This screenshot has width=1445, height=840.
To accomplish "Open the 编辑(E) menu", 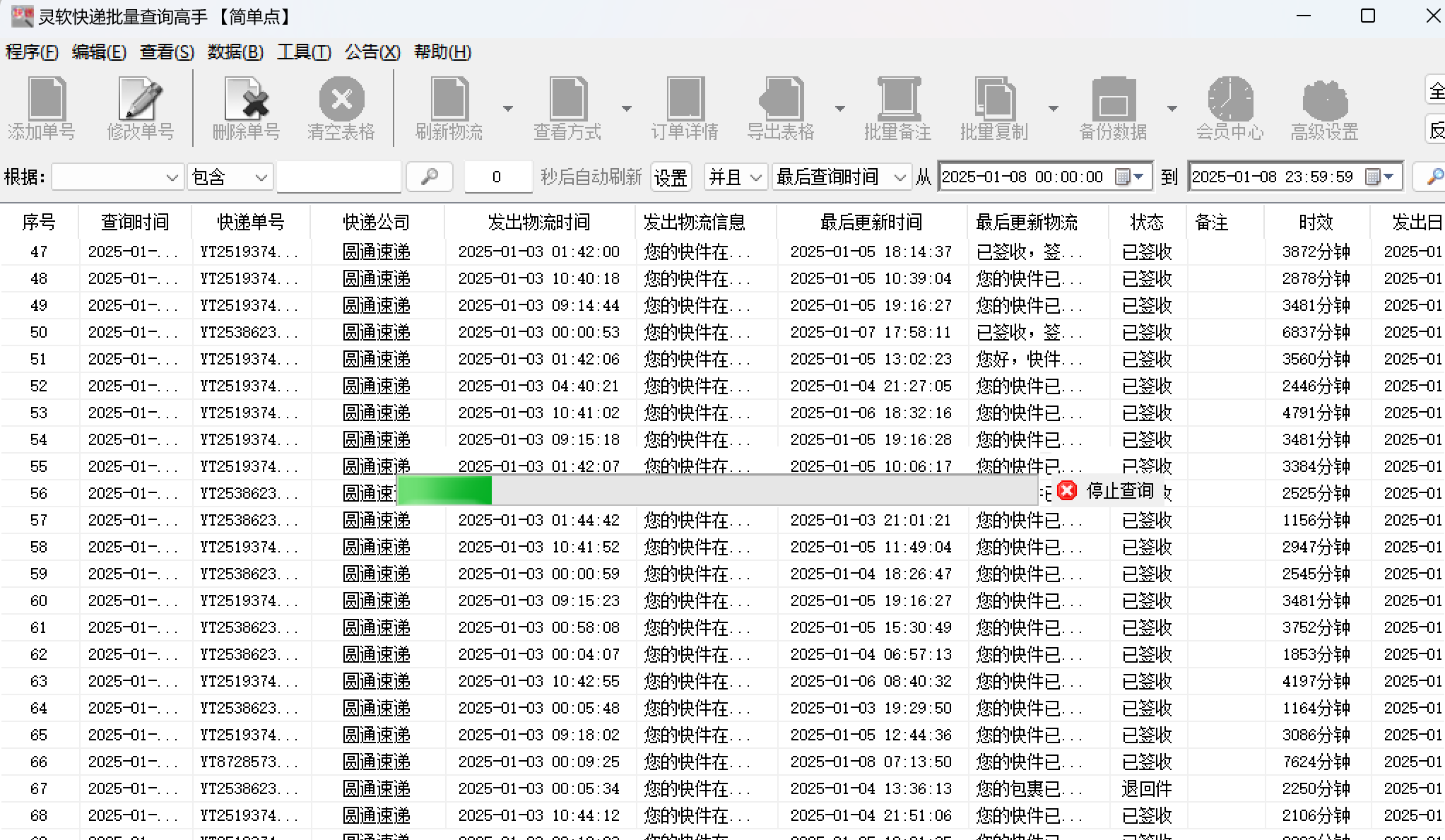I will tap(99, 52).
